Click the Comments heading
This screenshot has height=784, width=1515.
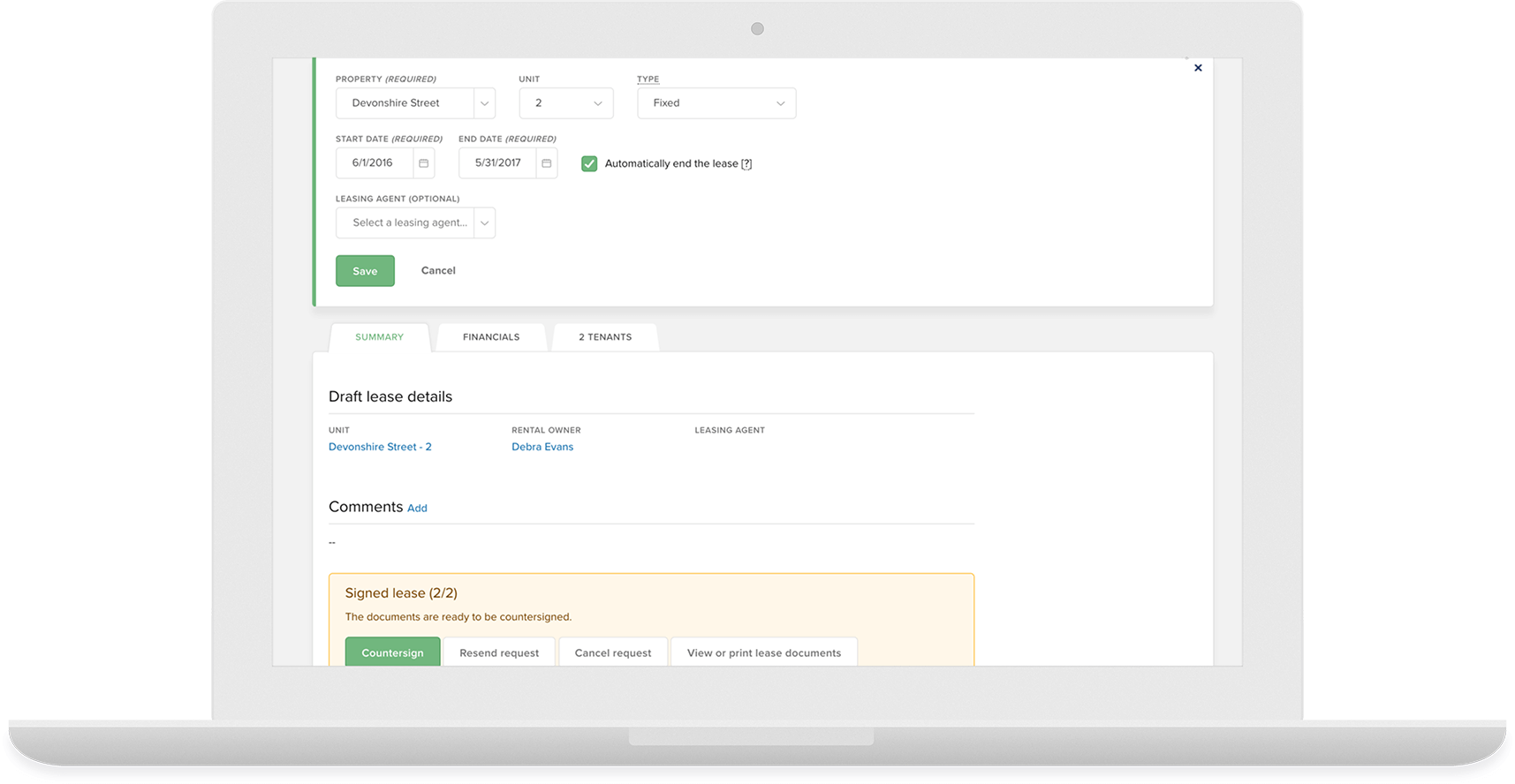coord(366,507)
